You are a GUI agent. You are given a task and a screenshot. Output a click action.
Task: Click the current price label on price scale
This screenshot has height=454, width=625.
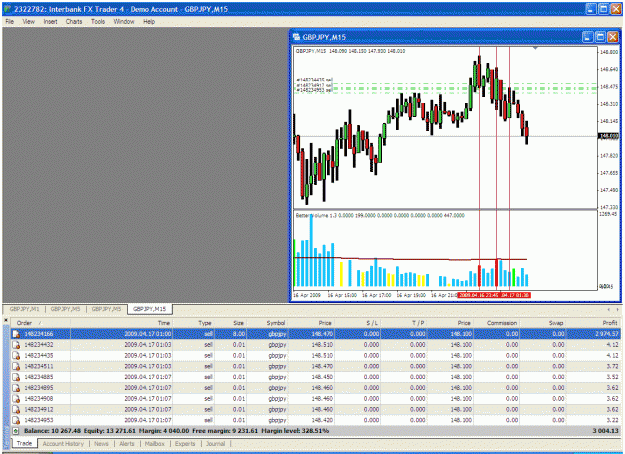pyautogui.click(x=609, y=136)
